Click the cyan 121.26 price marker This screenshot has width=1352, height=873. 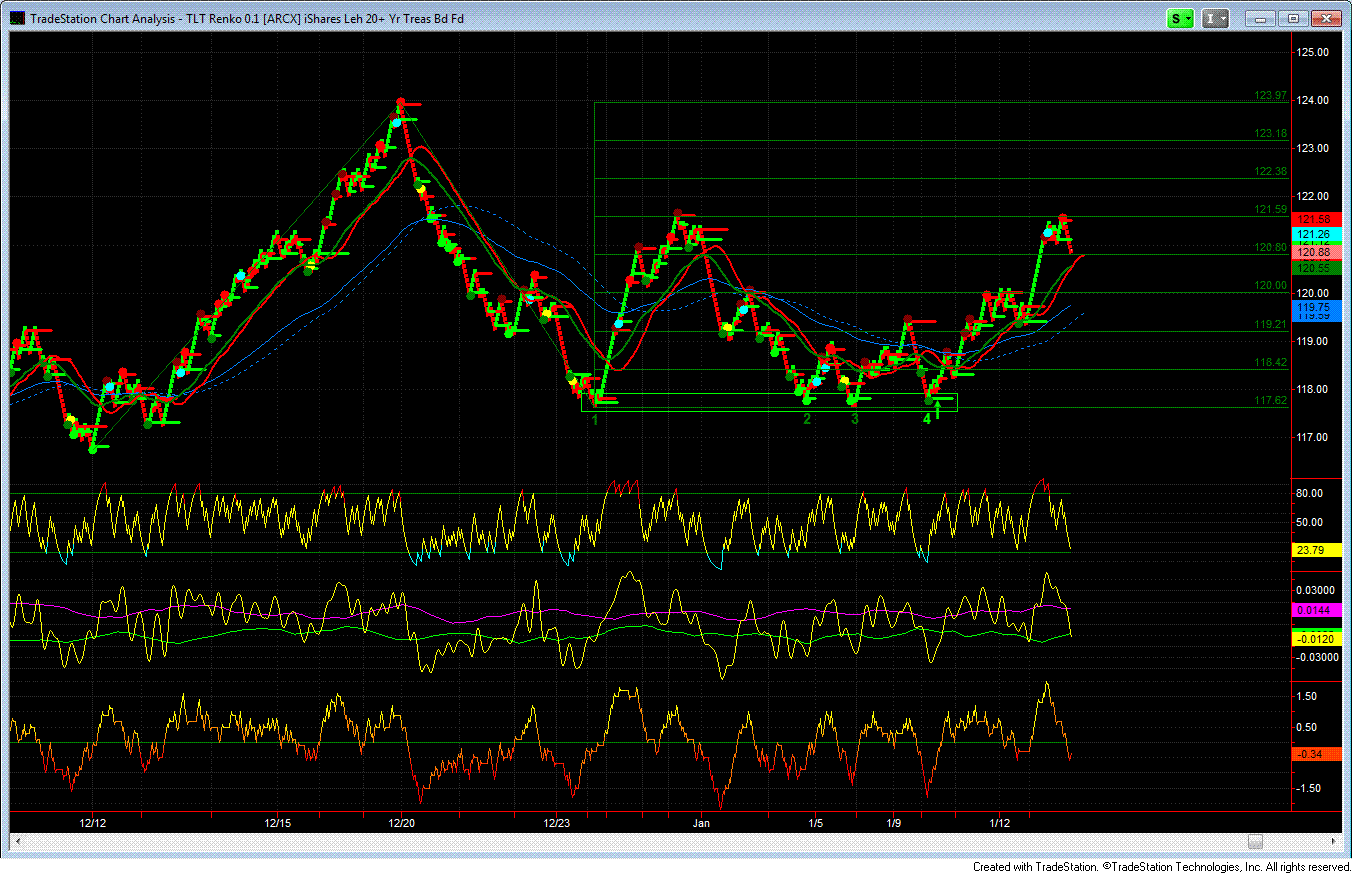coord(1316,234)
